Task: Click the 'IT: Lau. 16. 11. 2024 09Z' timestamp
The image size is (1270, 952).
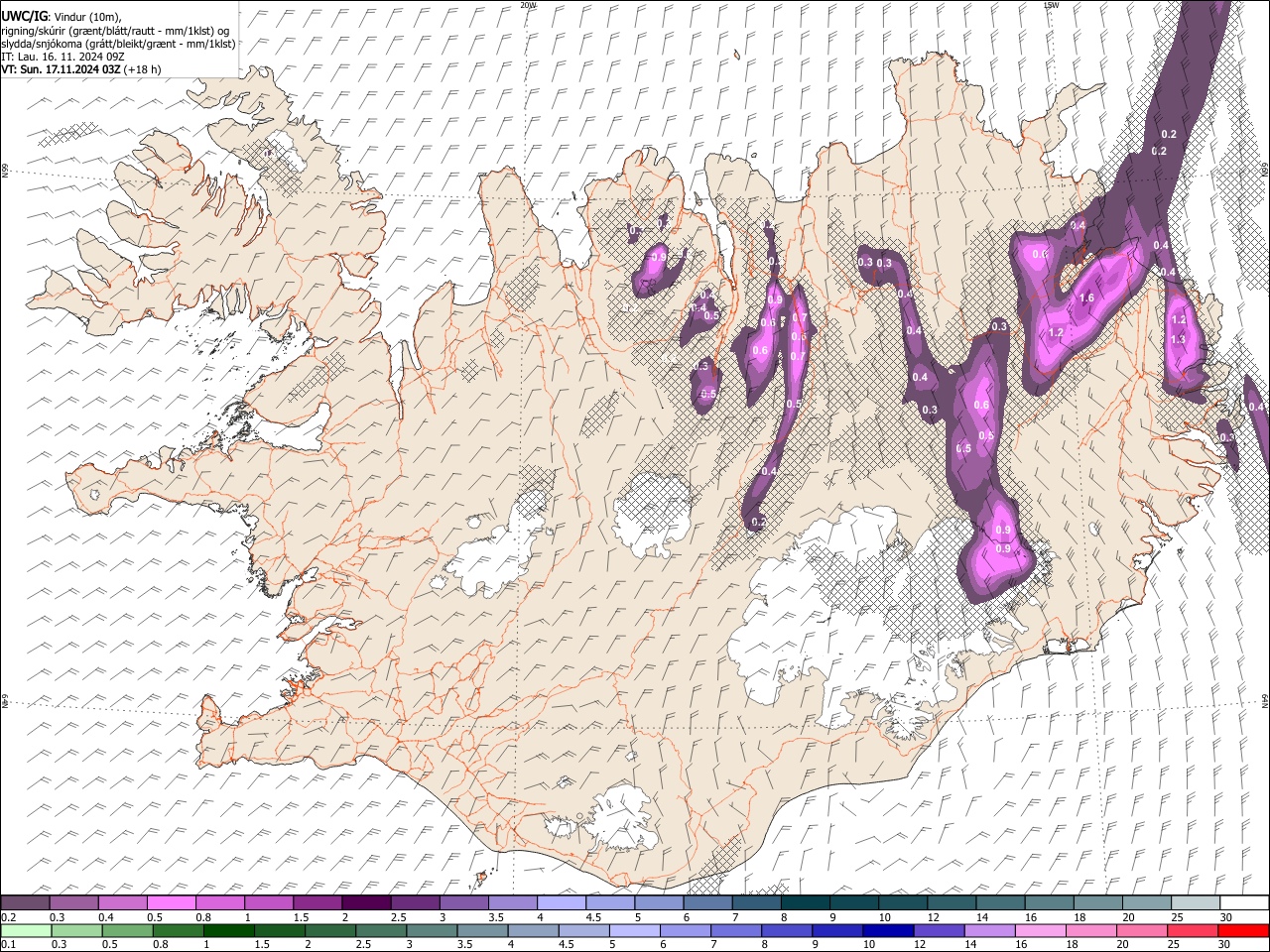Action: [x=63, y=57]
